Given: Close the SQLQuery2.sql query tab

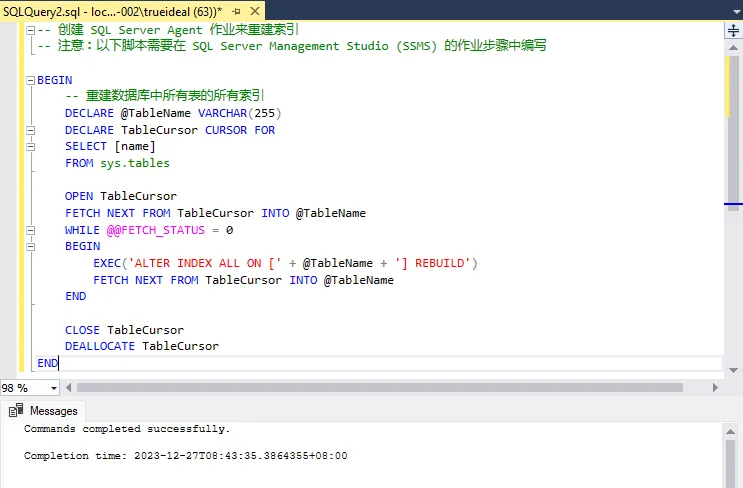Looking at the screenshot, I should pos(253,9).
